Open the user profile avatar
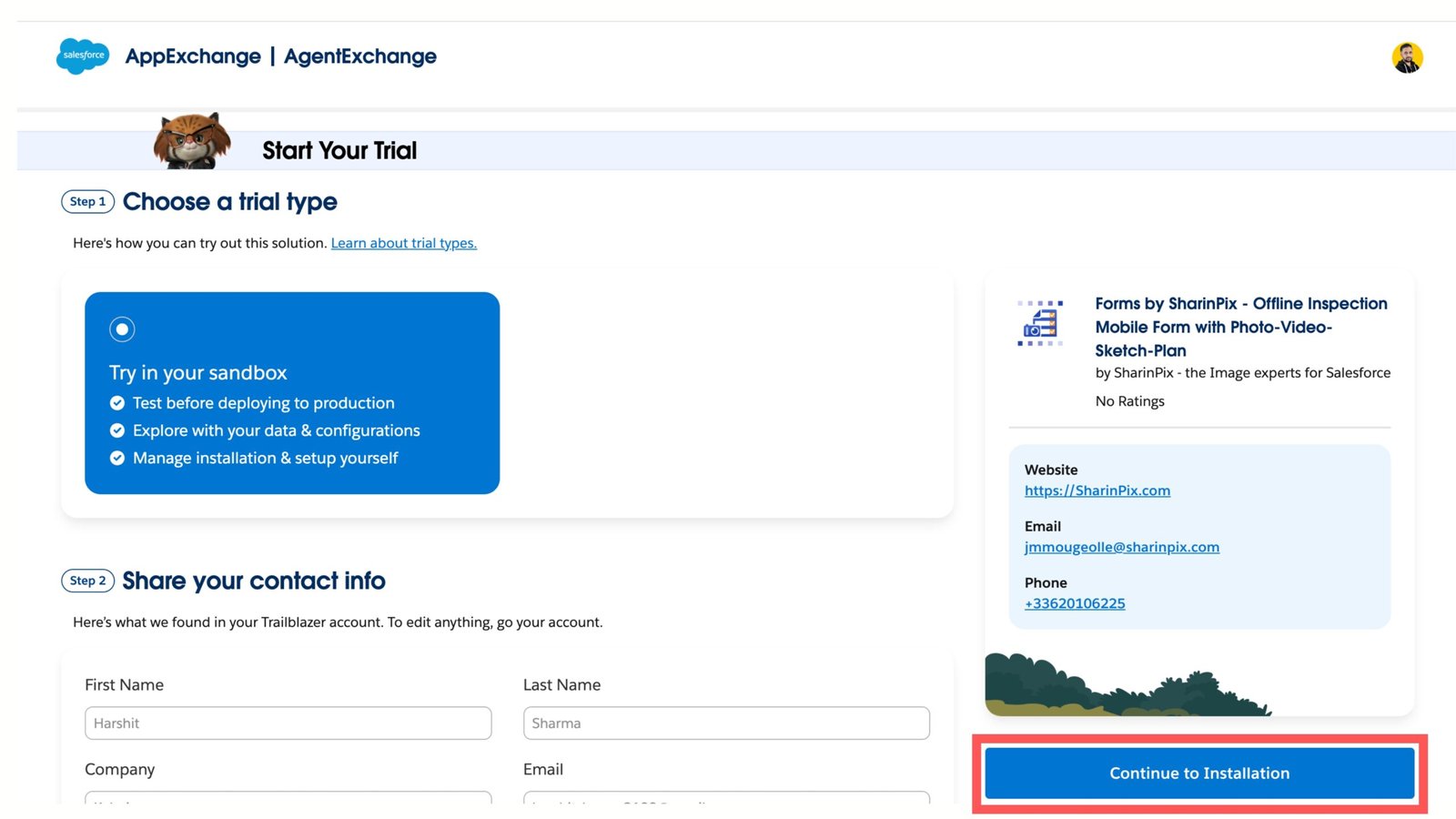Image resolution: width=1456 pixels, height=819 pixels. (x=1407, y=57)
